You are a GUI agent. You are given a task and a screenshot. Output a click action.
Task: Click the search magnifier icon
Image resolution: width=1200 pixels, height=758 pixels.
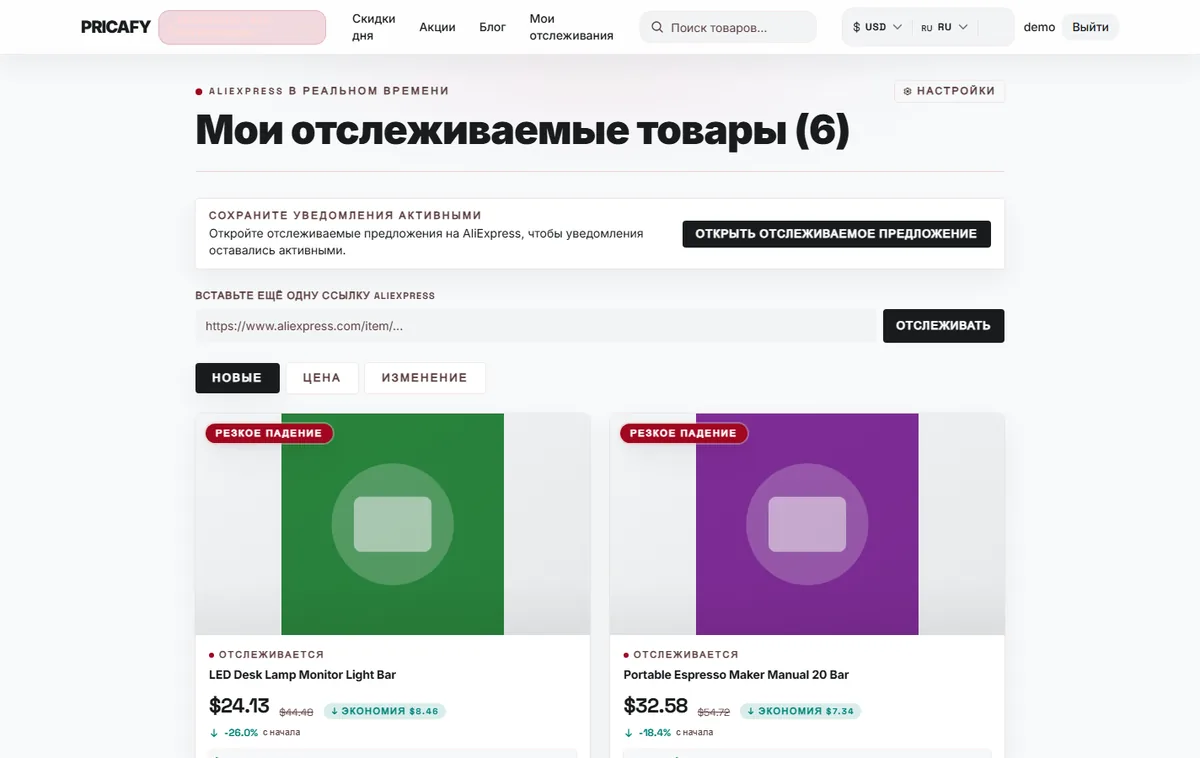click(x=657, y=27)
